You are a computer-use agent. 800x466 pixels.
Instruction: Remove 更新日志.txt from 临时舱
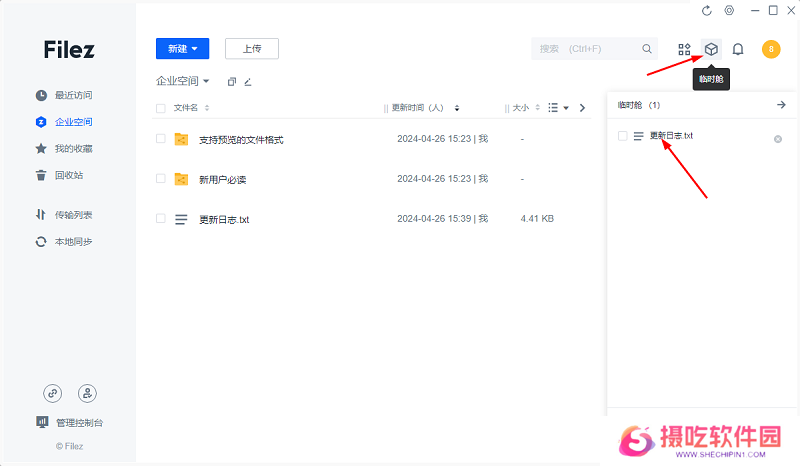[778, 139]
